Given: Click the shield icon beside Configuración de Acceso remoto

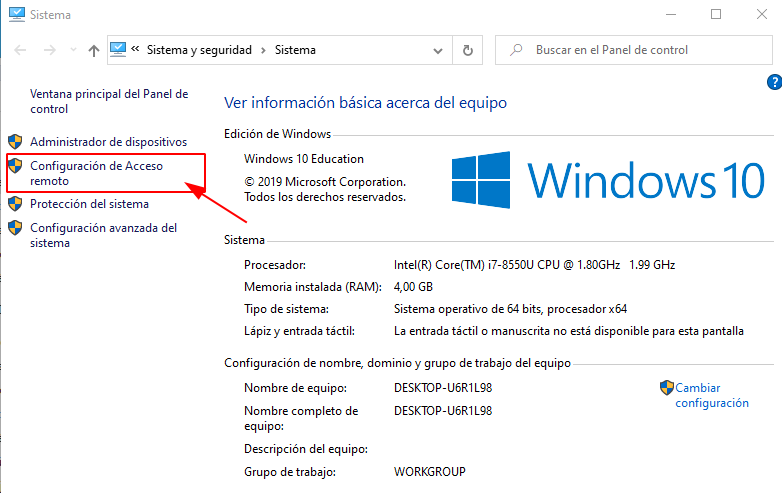Looking at the screenshot, I should click(x=15, y=165).
